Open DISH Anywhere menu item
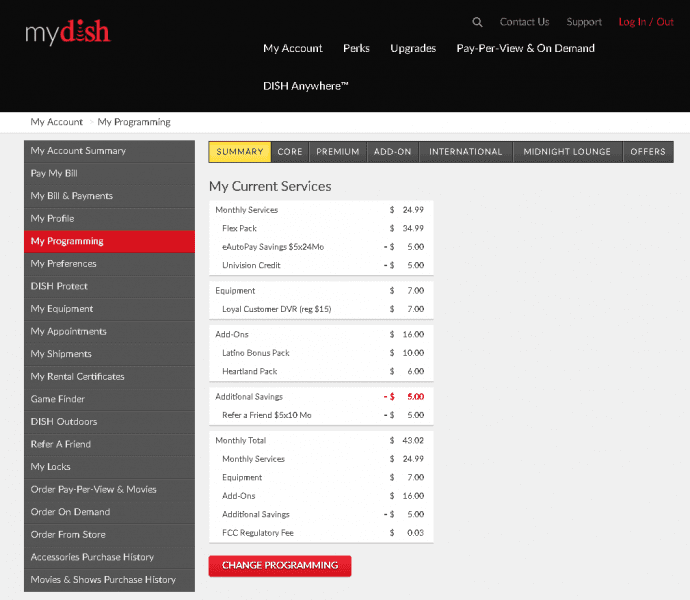690x600 pixels. (306, 86)
